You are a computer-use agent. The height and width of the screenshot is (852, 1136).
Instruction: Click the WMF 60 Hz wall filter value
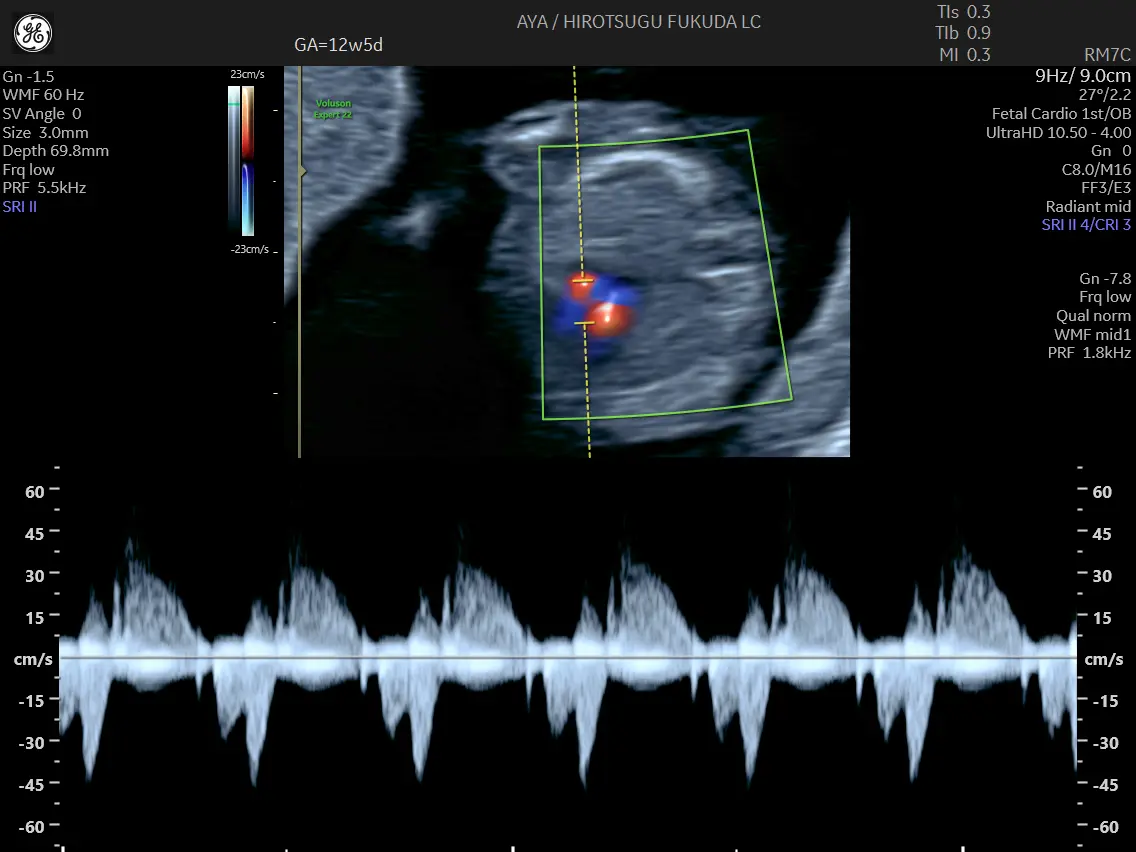[43, 95]
